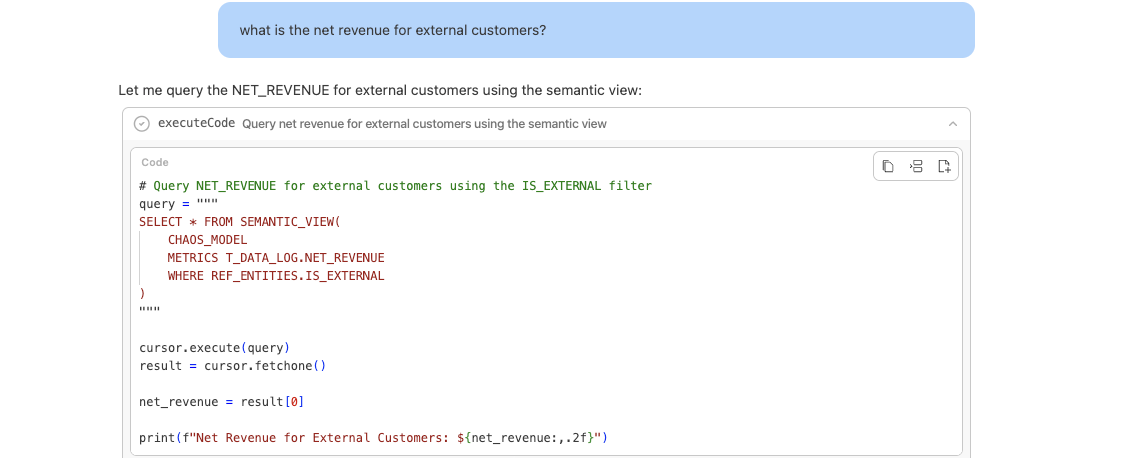The image size is (1136, 458).
Task: Click the 'Code' section label
Action: point(155,162)
